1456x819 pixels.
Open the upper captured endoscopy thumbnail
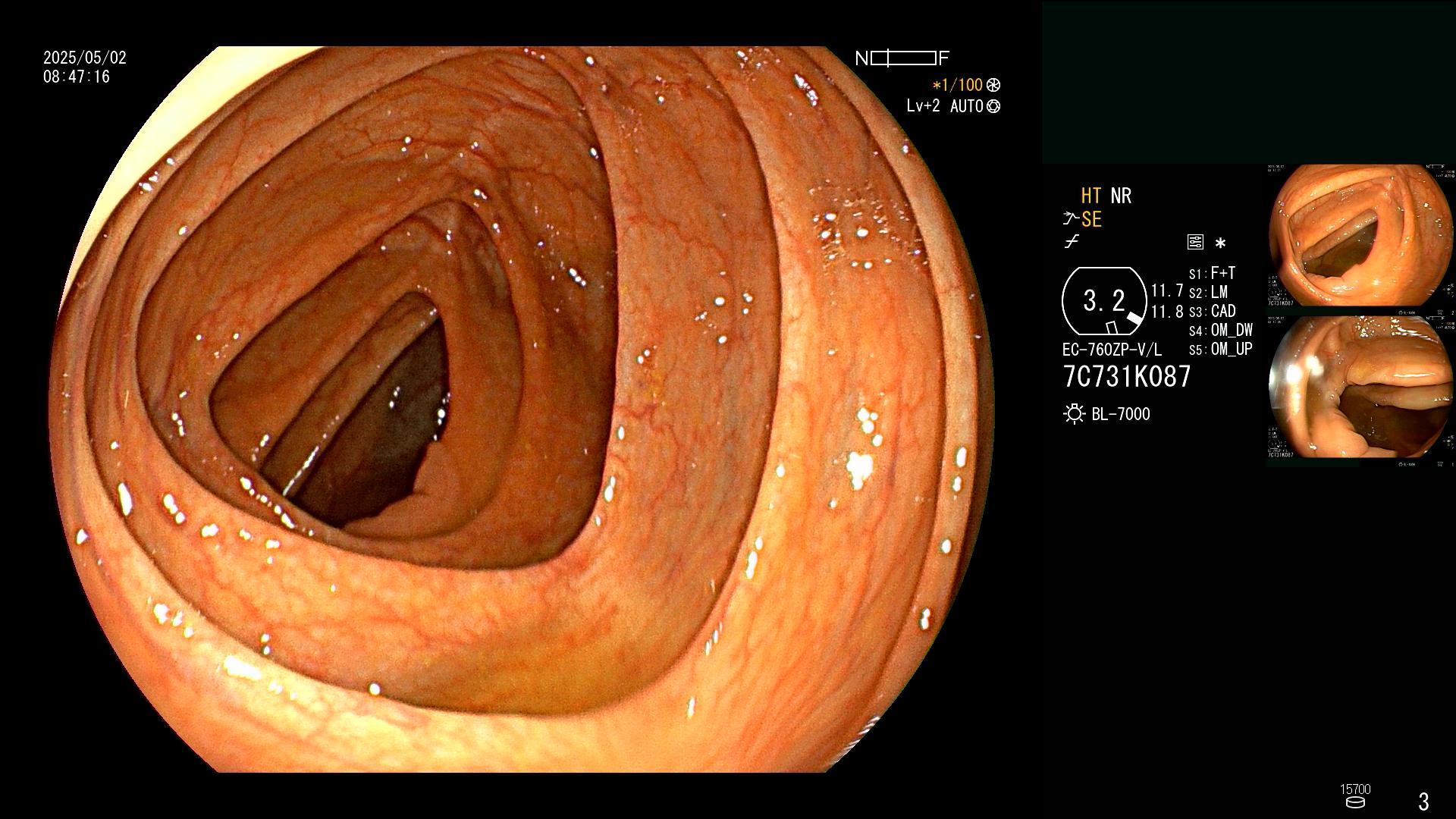click(x=1361, y=235)
